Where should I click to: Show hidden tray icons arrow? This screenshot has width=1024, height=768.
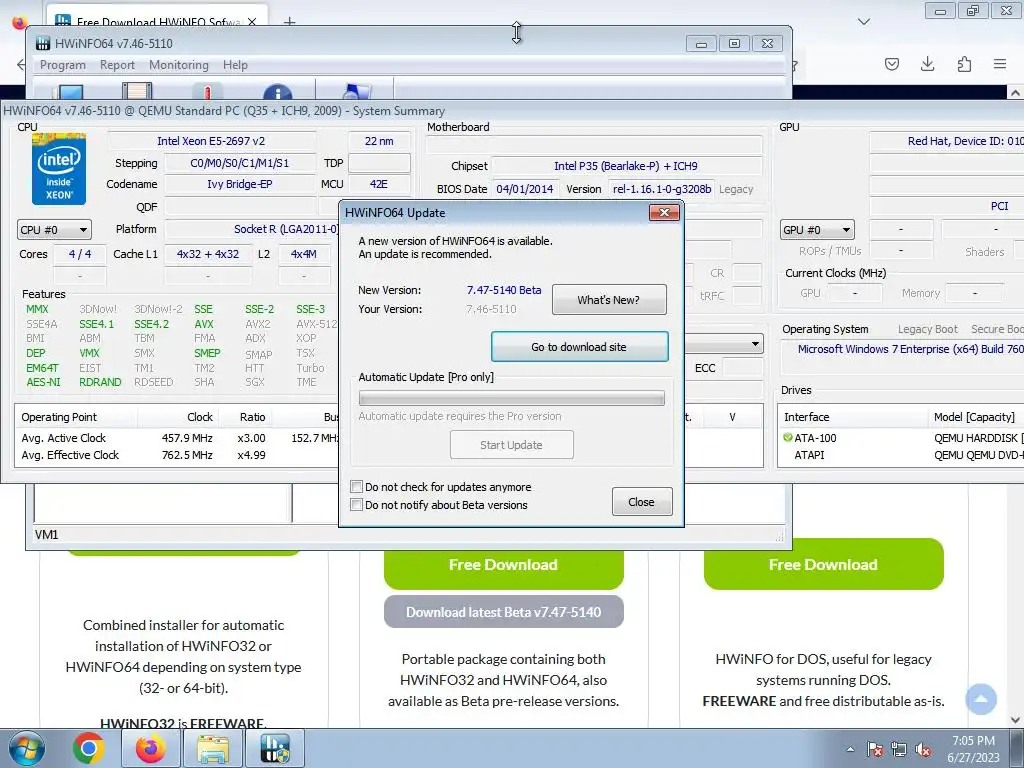(850, 749)
